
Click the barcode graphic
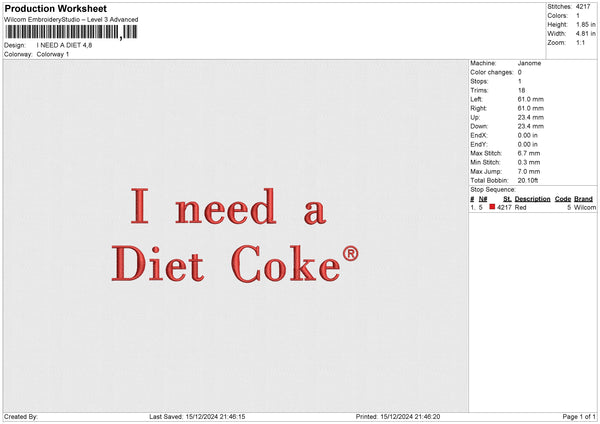pos(72,32)
